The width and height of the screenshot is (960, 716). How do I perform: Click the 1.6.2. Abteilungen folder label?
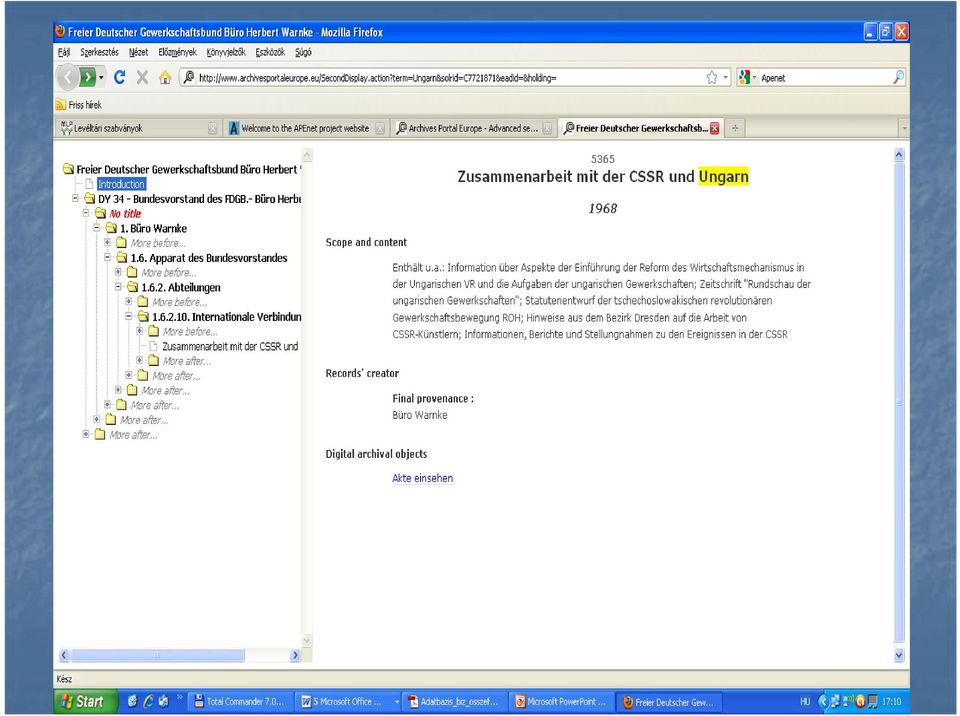pyautogui.click(x=181, y=287)
